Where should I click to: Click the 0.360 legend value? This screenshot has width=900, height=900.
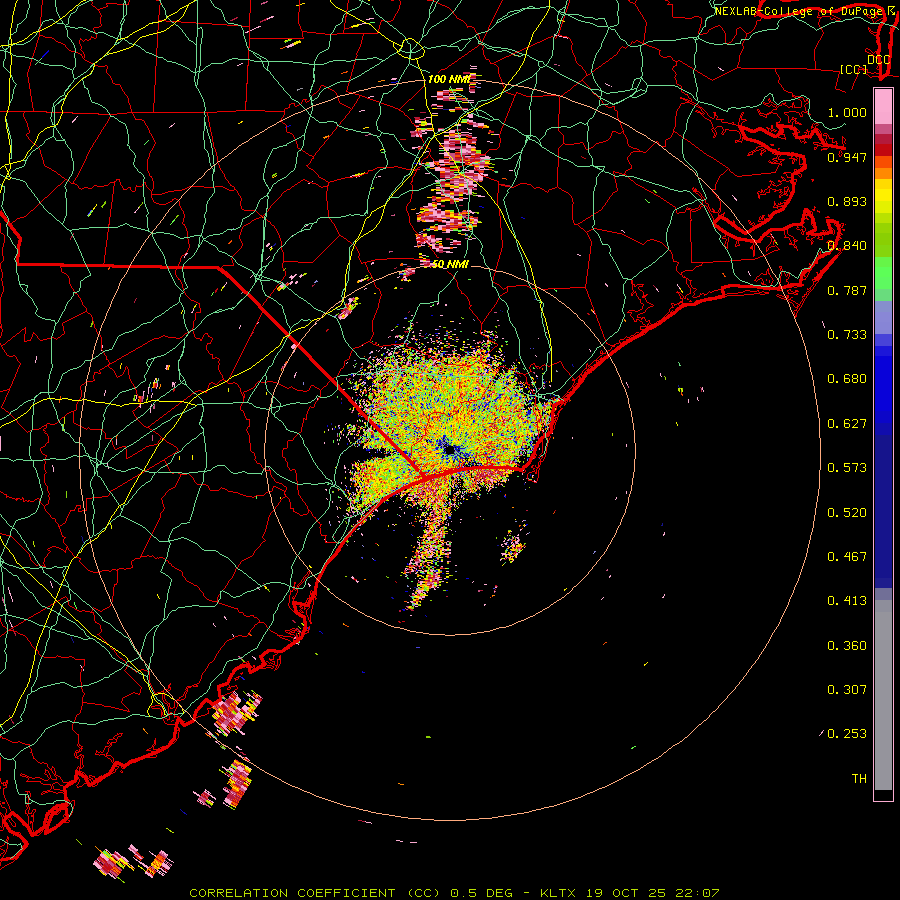coord(847,646)
